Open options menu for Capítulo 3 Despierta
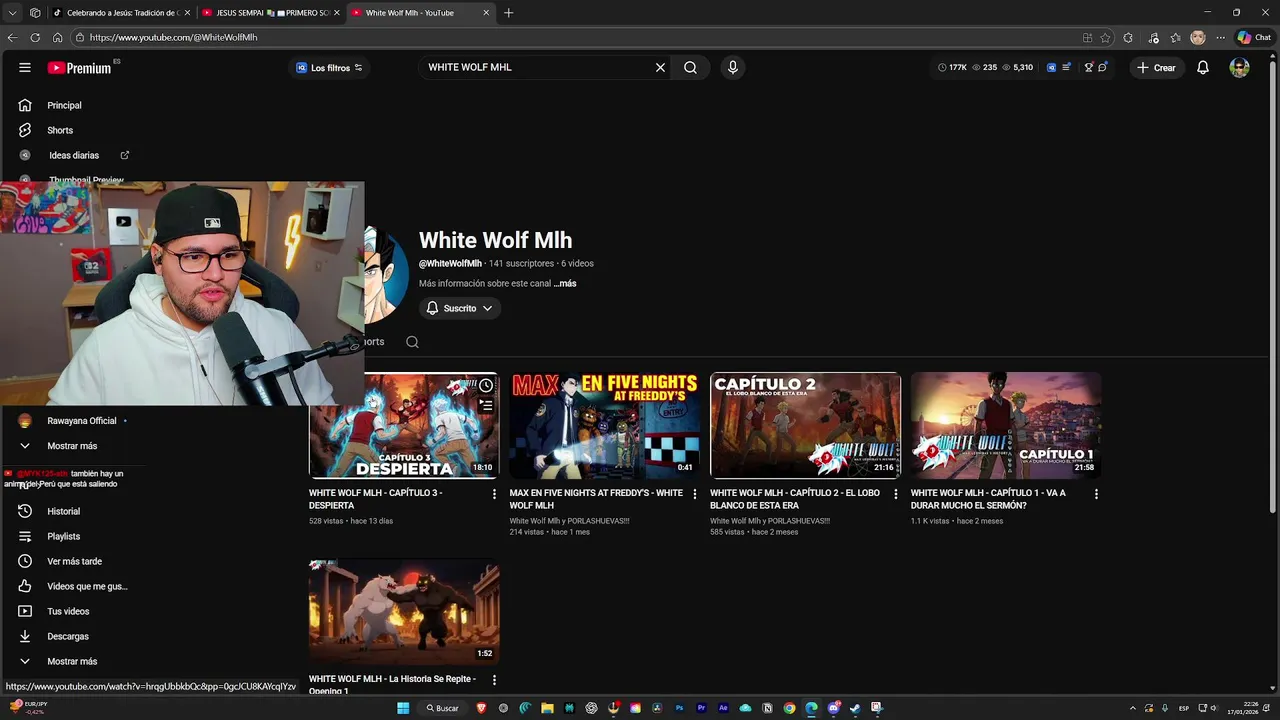The image size is (1280, 720). [494, 494]
